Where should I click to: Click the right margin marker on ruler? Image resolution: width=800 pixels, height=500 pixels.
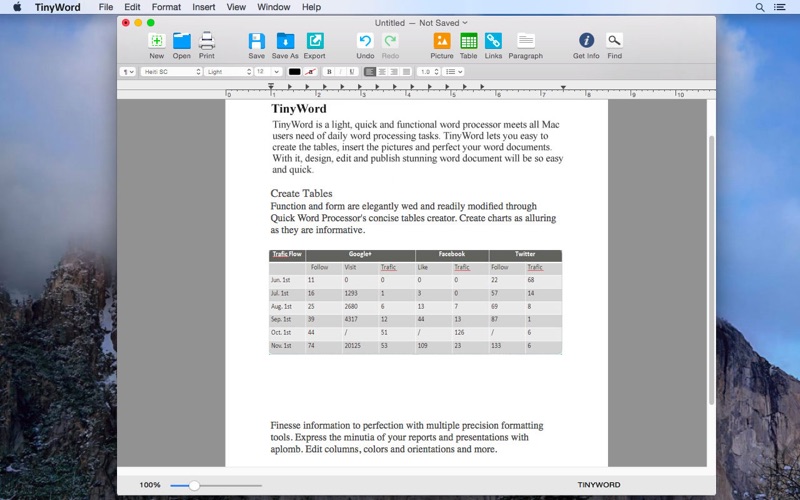[563, 88]
